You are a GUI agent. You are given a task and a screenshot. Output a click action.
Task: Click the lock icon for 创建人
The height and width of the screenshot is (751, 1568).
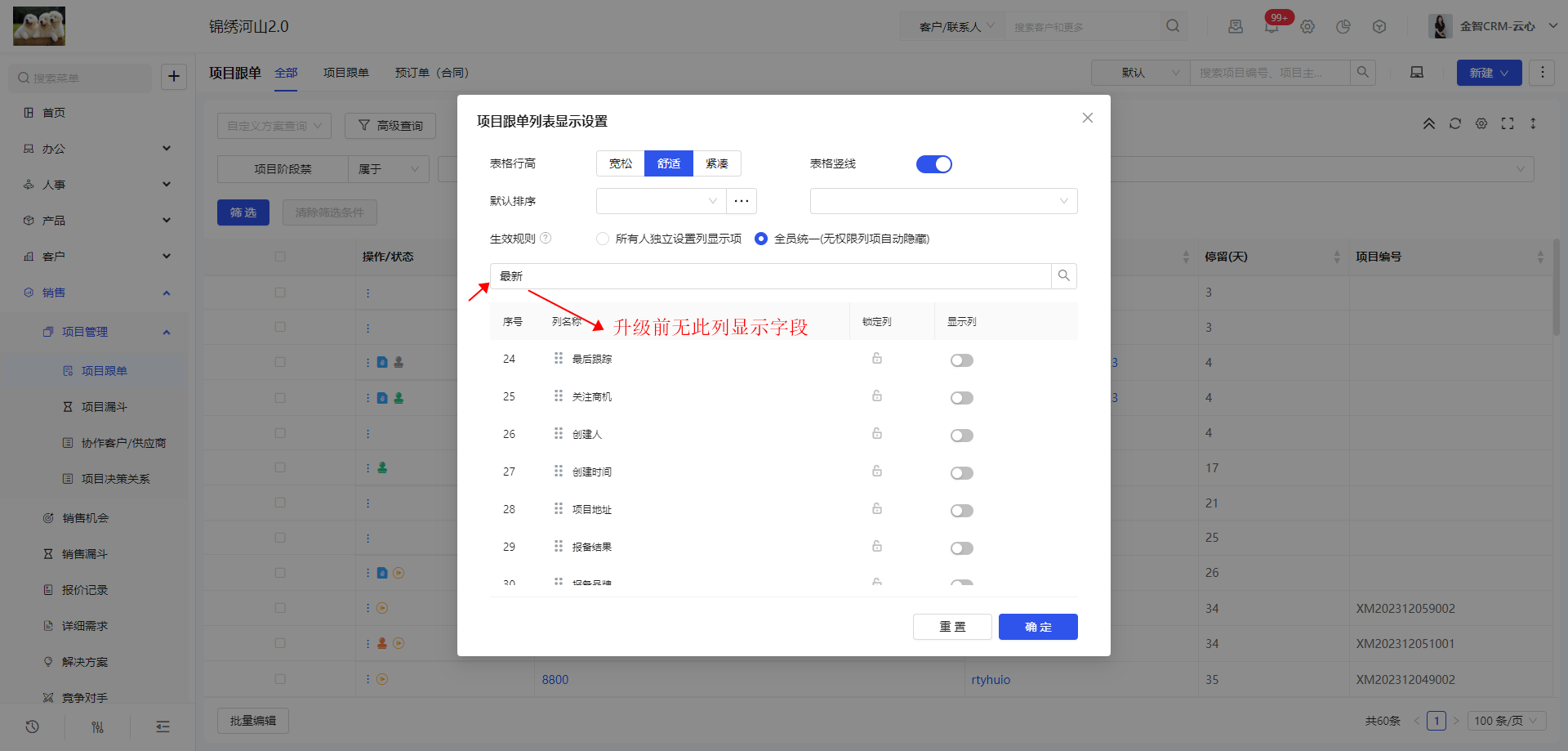click(x=876, y=433)
